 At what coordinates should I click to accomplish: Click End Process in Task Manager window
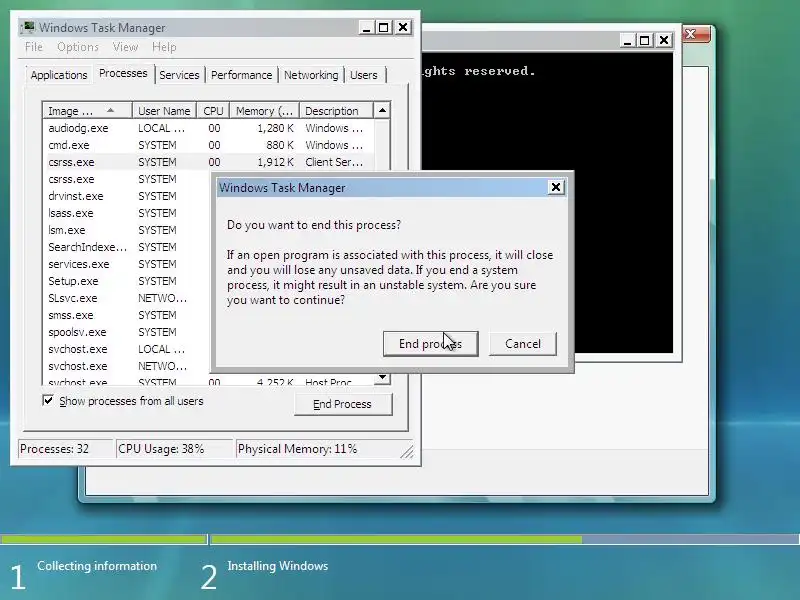click(x=342, y=404)
